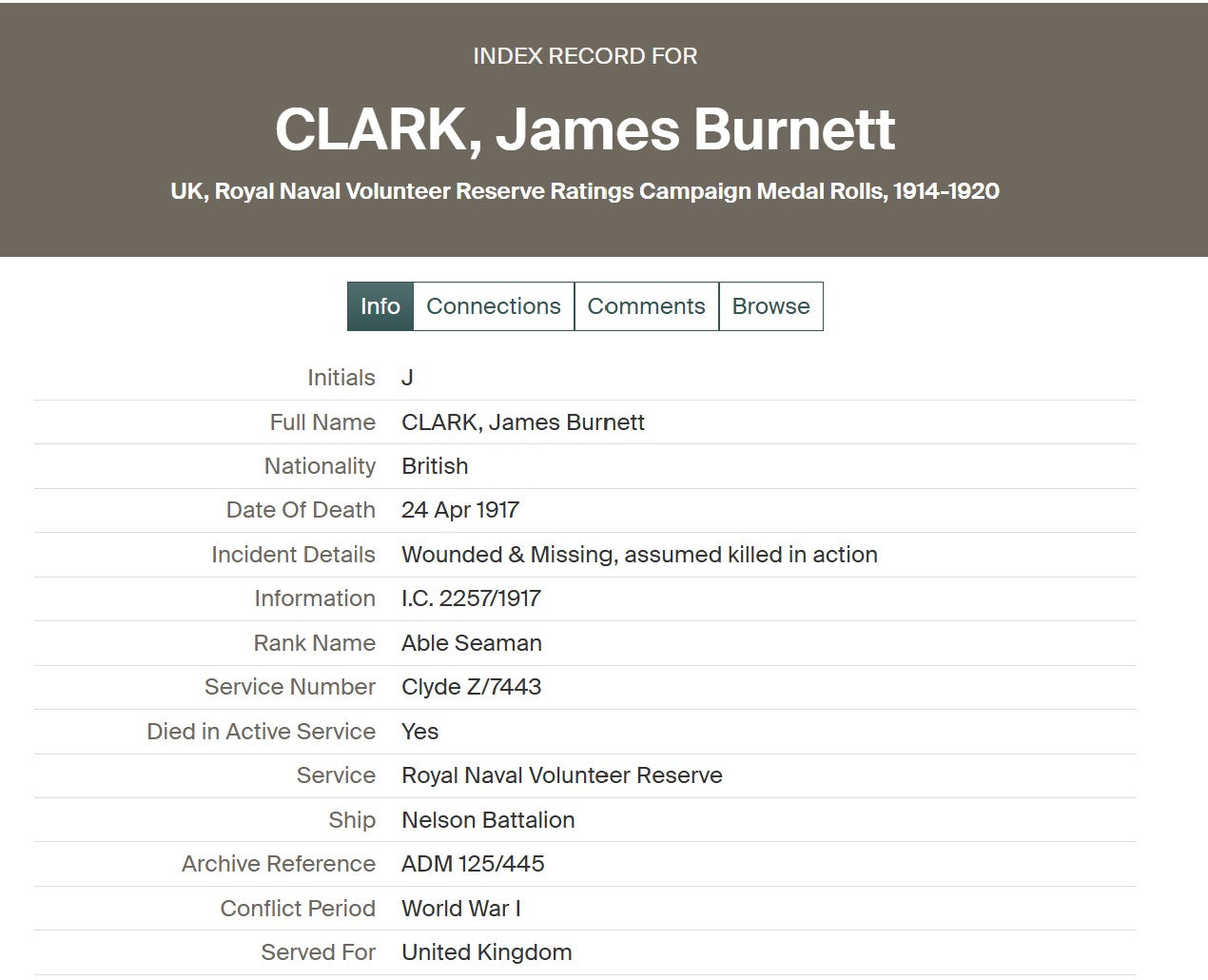The width and height of the screenshot is (1208, 980).
Task: Click the archive reference ADM 125/445
Action: [473, 864]
